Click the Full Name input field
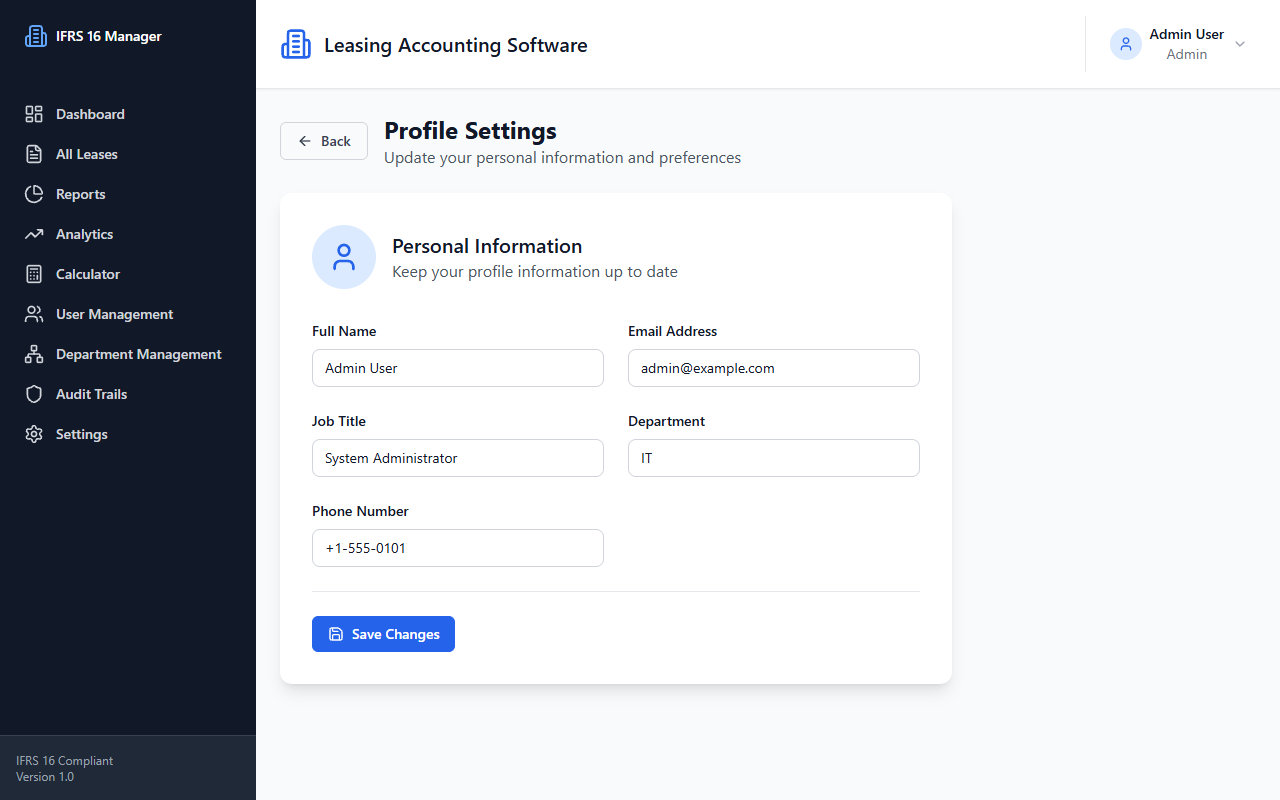The height and width of the screenshot is (800, 1280). [x=458, y=368]
